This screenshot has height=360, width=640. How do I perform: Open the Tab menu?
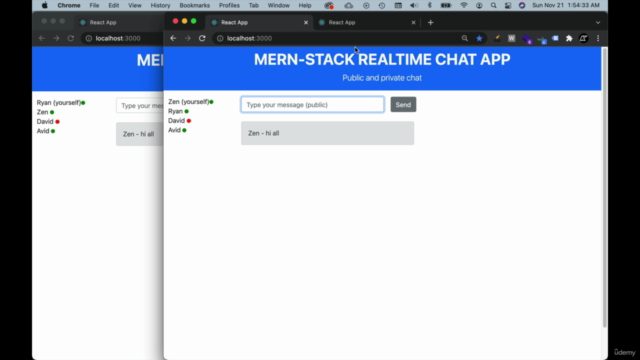253,5
